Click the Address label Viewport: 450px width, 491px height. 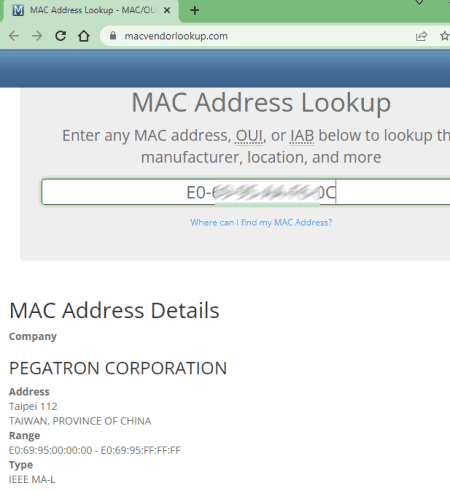(x=29, y=392)
